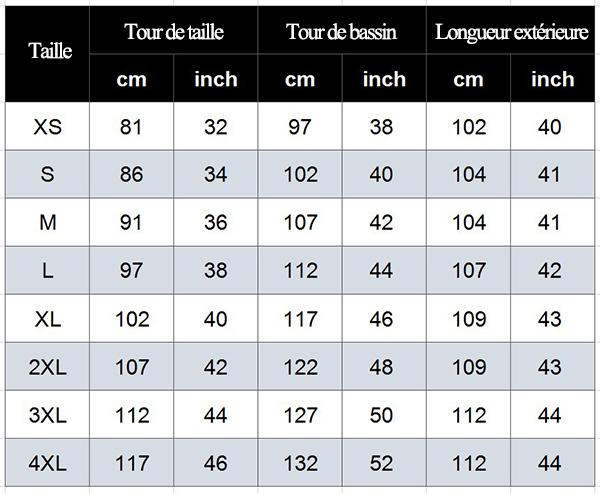The image size is (600, 493).
Task: Select the Taille header cell
Action: pyautogui.click(x=47, y=54)
